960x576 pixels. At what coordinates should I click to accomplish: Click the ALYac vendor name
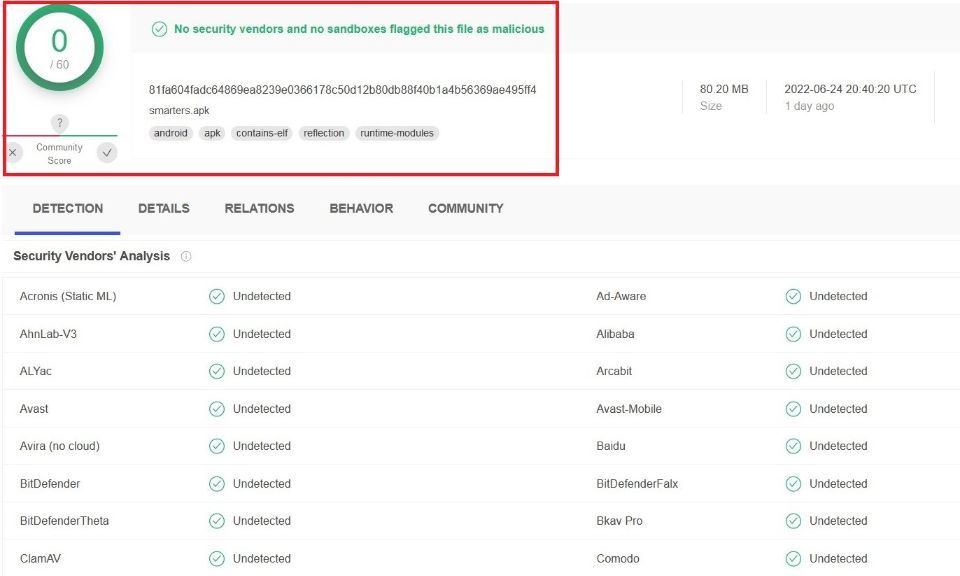coord(36,372)
